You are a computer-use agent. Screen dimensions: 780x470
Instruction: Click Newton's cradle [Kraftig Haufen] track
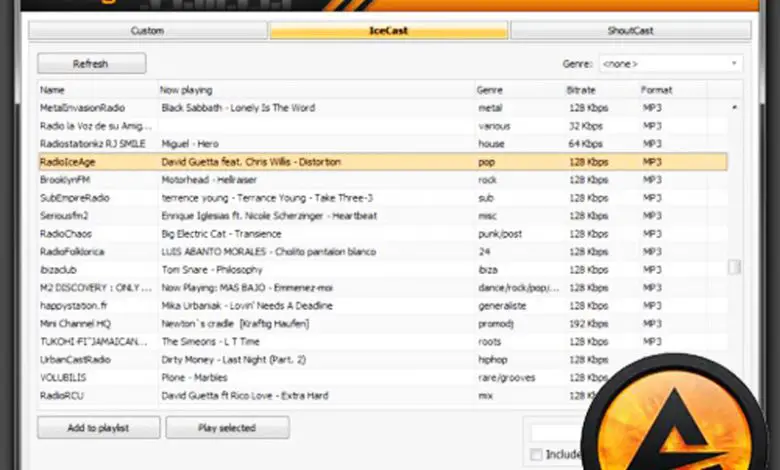[235, 324]
